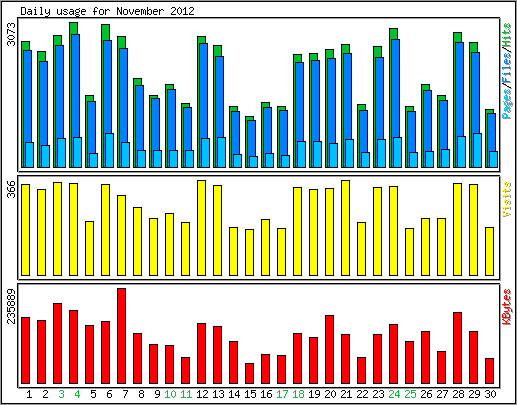Select day label 8 on the axis
This screenshot has width=517, height=405.
pyautogui.click(x=141, y=394)
